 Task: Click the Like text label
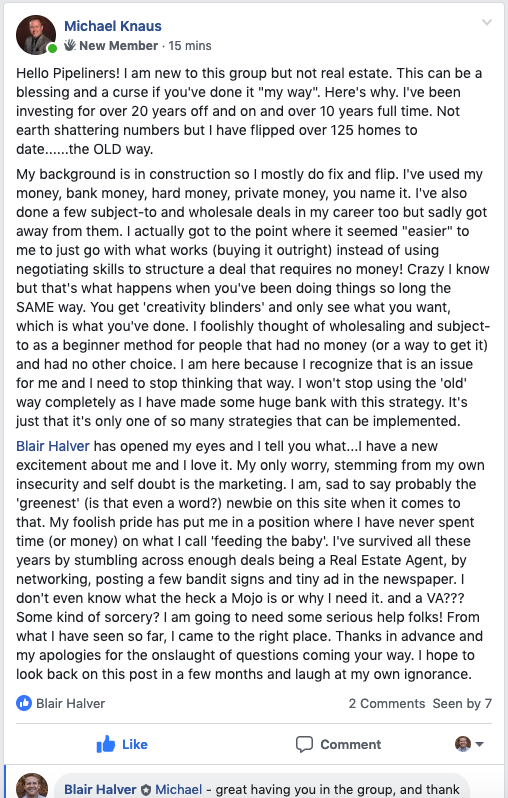[x=135, y=744]
